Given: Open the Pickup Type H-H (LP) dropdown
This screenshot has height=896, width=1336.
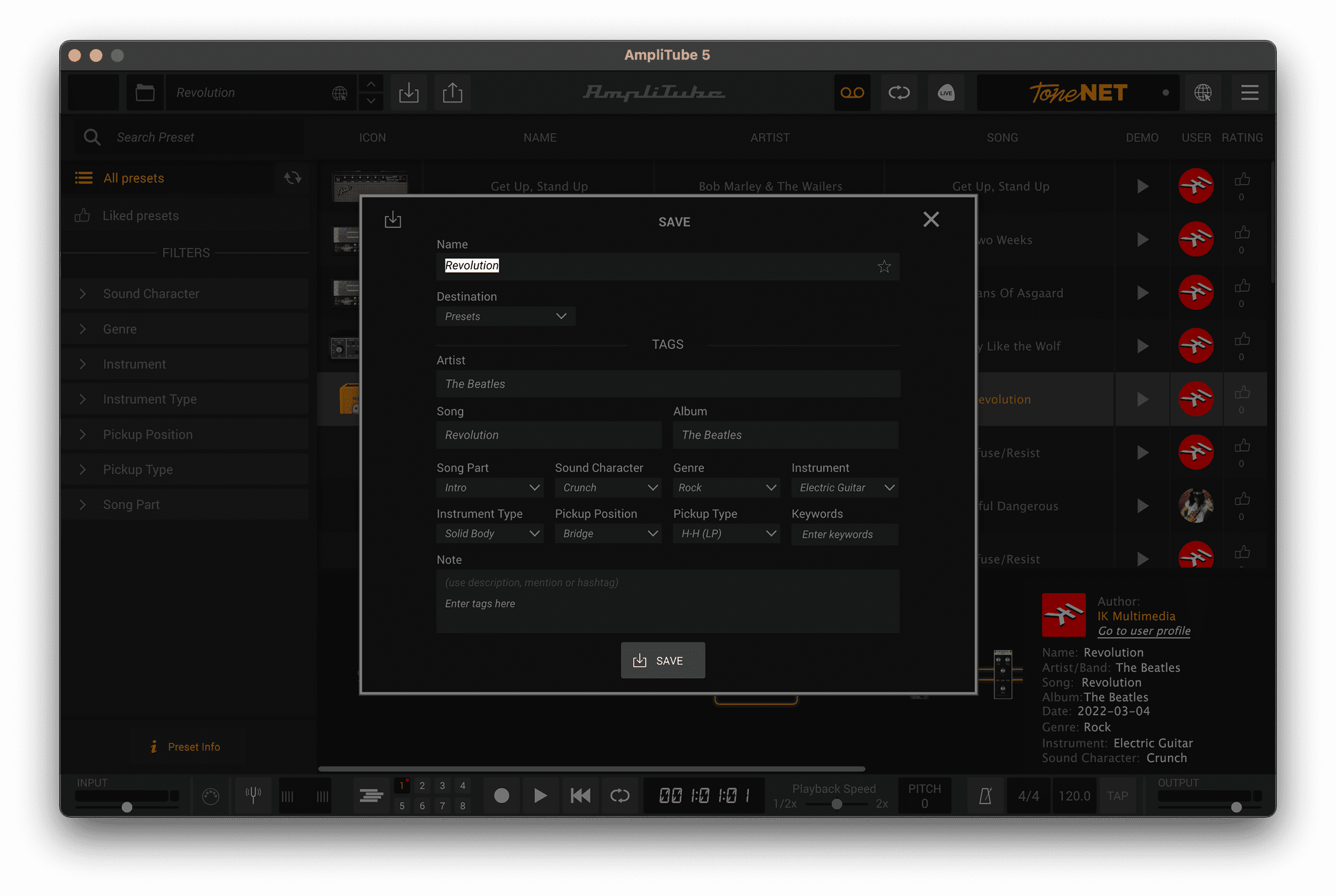Looking at the screenshot, I should pyautogui.click(x=726, y=533).
